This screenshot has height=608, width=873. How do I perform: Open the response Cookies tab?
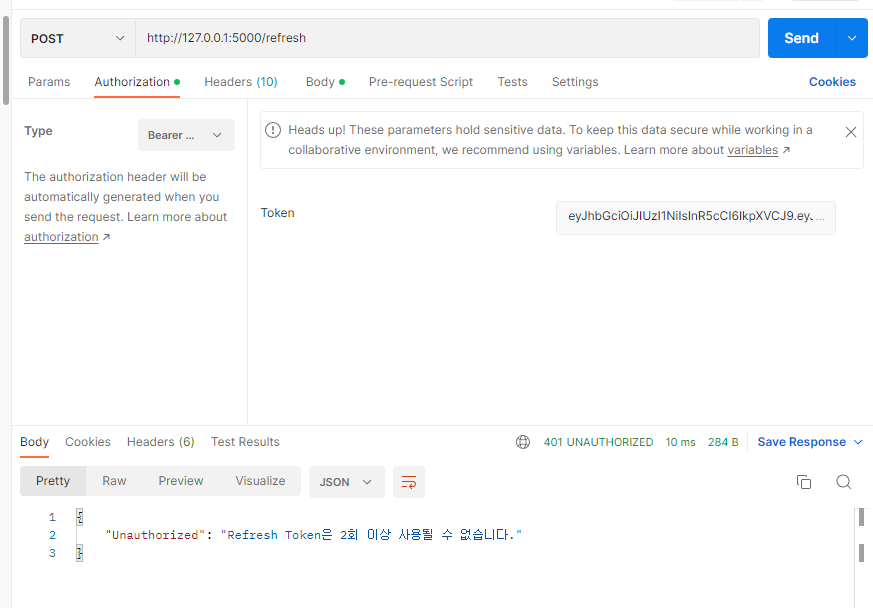pyautogui.click(x=88, y=442)
